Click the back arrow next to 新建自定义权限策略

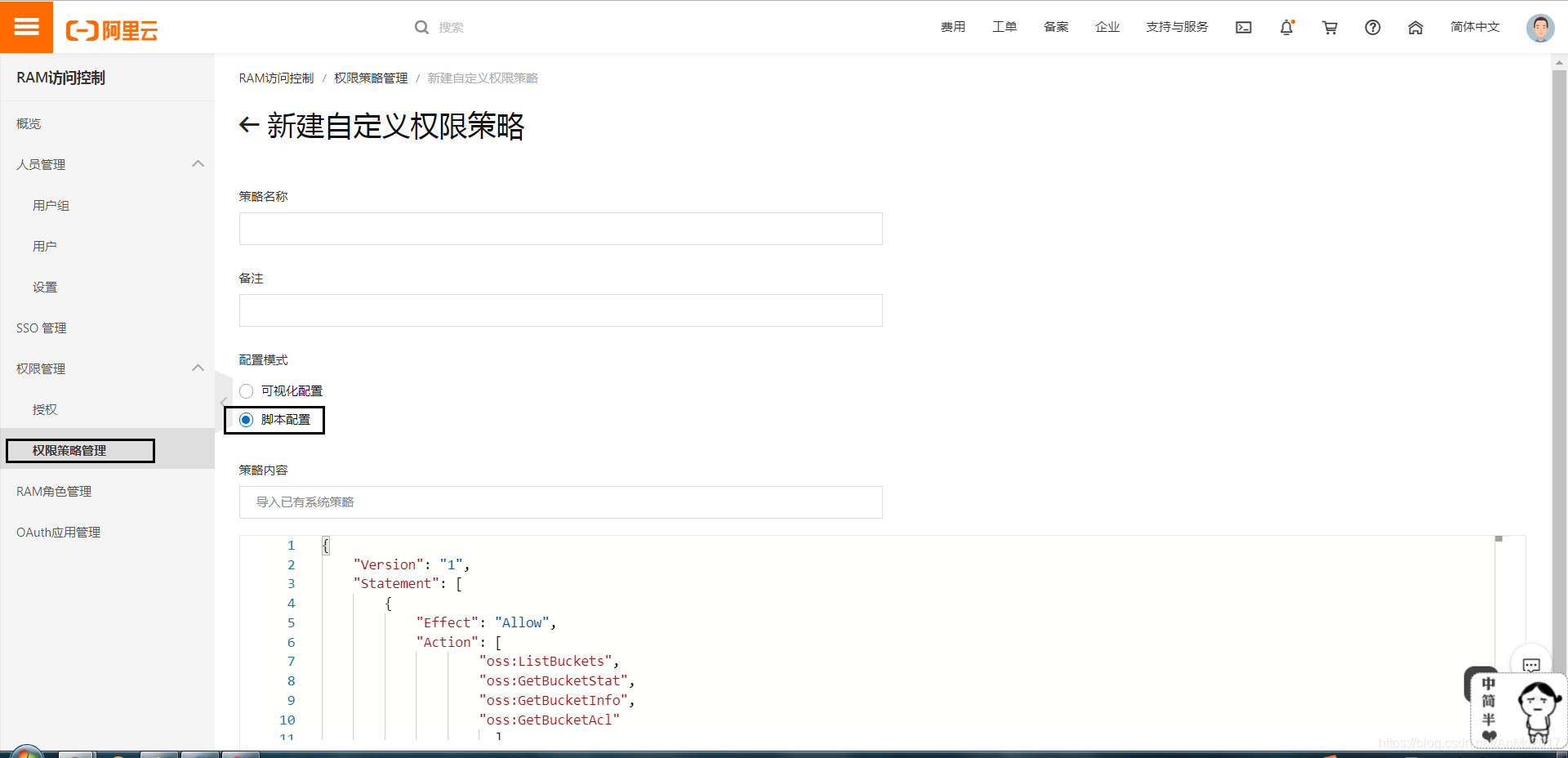pyautogui.click(x=247, y=127)
